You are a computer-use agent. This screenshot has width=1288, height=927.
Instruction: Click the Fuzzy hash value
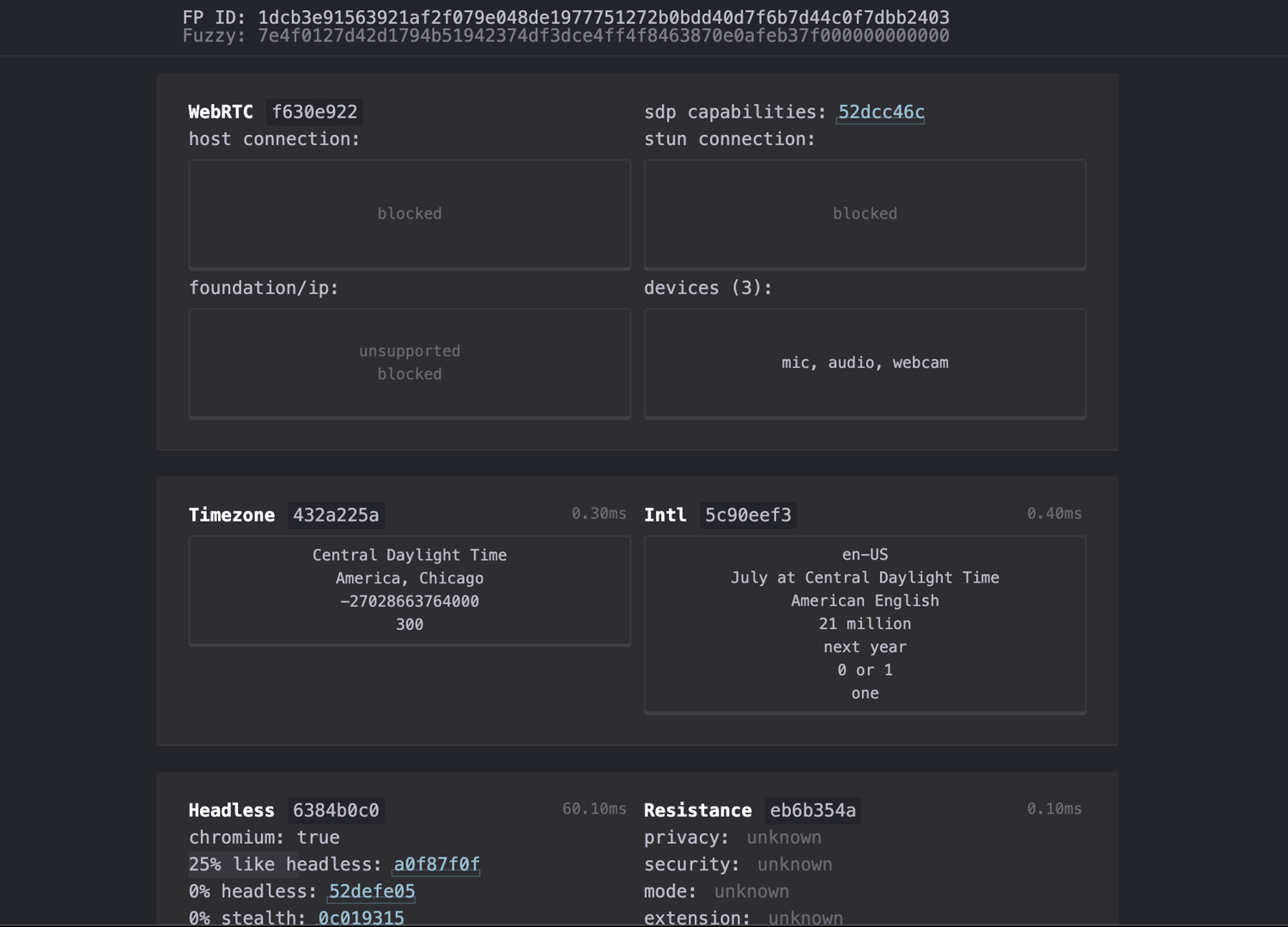604,35
